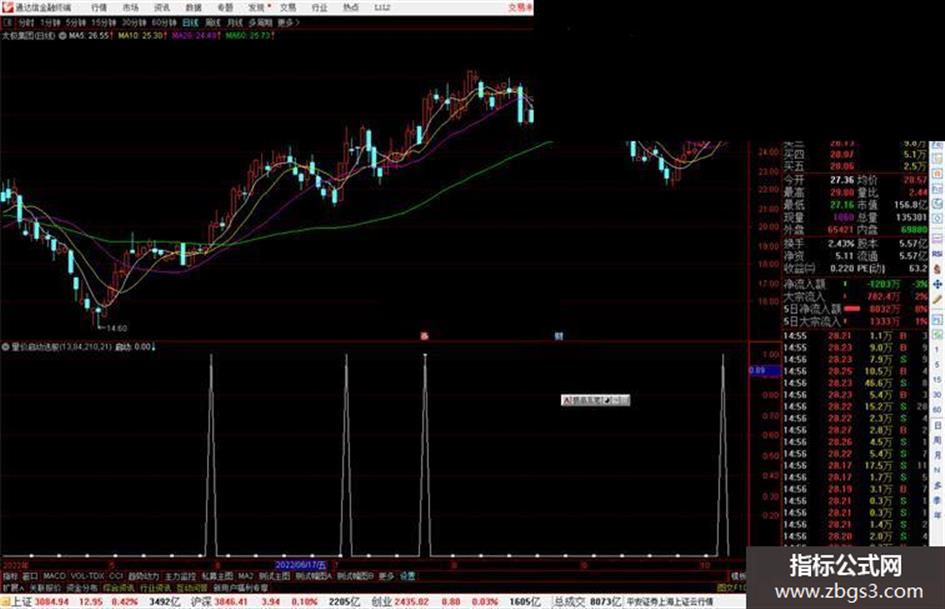
Task: Select the 30 minute sidebar button
Action: click(x=937, y=395)
